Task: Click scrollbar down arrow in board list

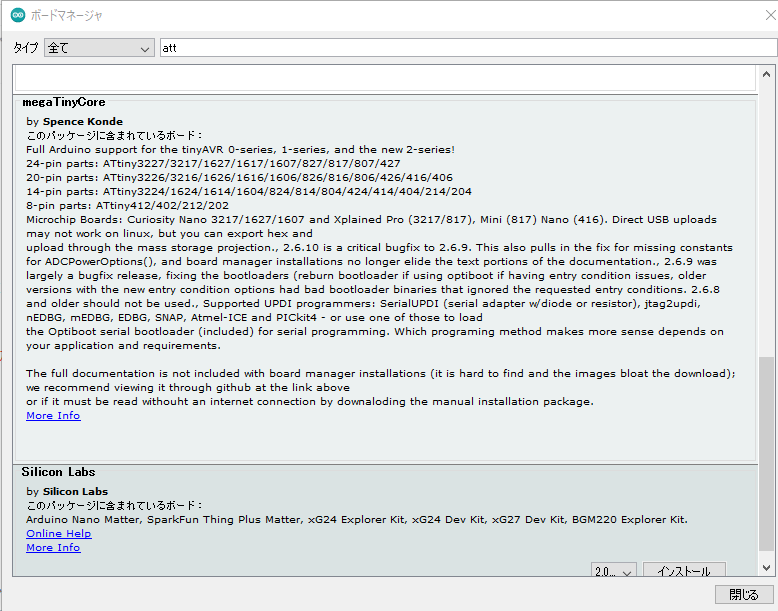Action: (766, 568)
